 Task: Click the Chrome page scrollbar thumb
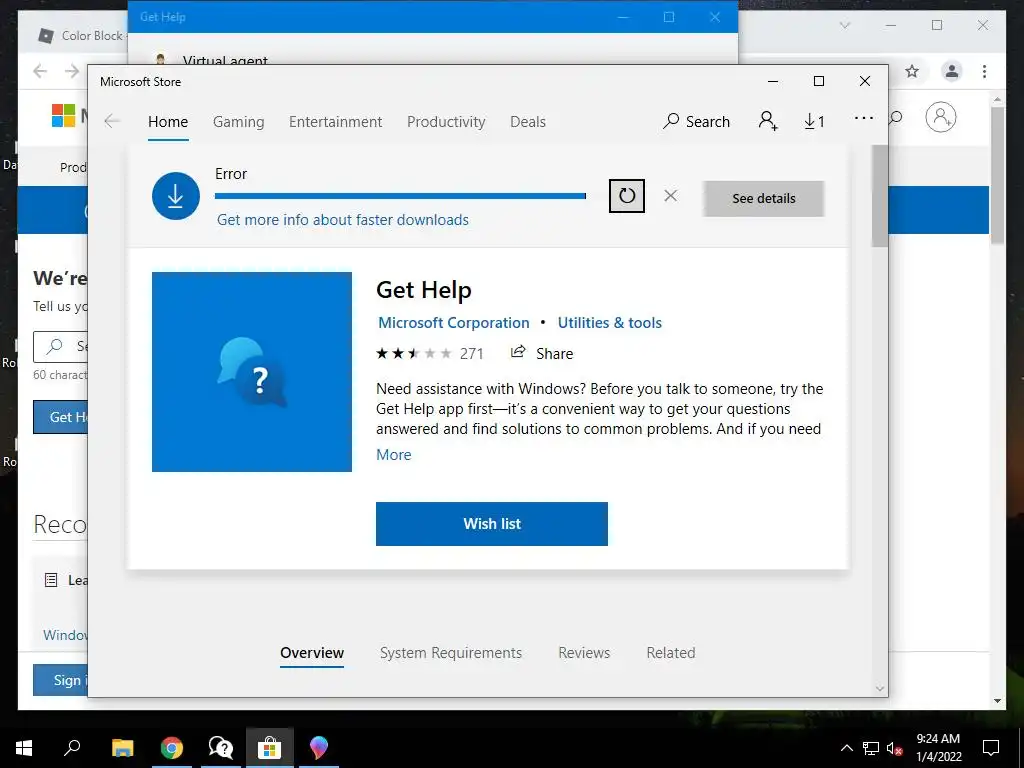[x=997, y=175]
